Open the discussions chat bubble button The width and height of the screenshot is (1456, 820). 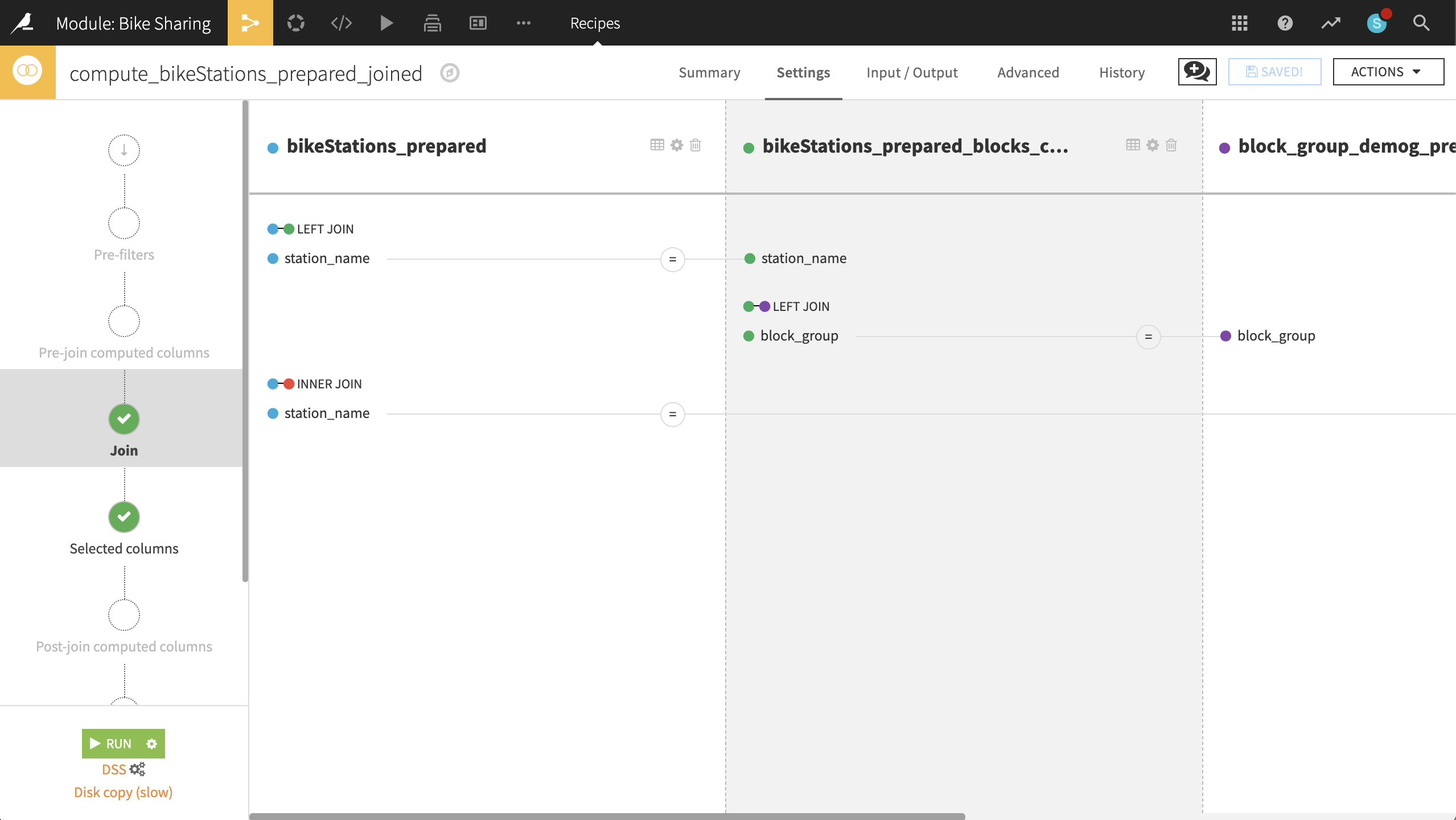coord(1198,72)
